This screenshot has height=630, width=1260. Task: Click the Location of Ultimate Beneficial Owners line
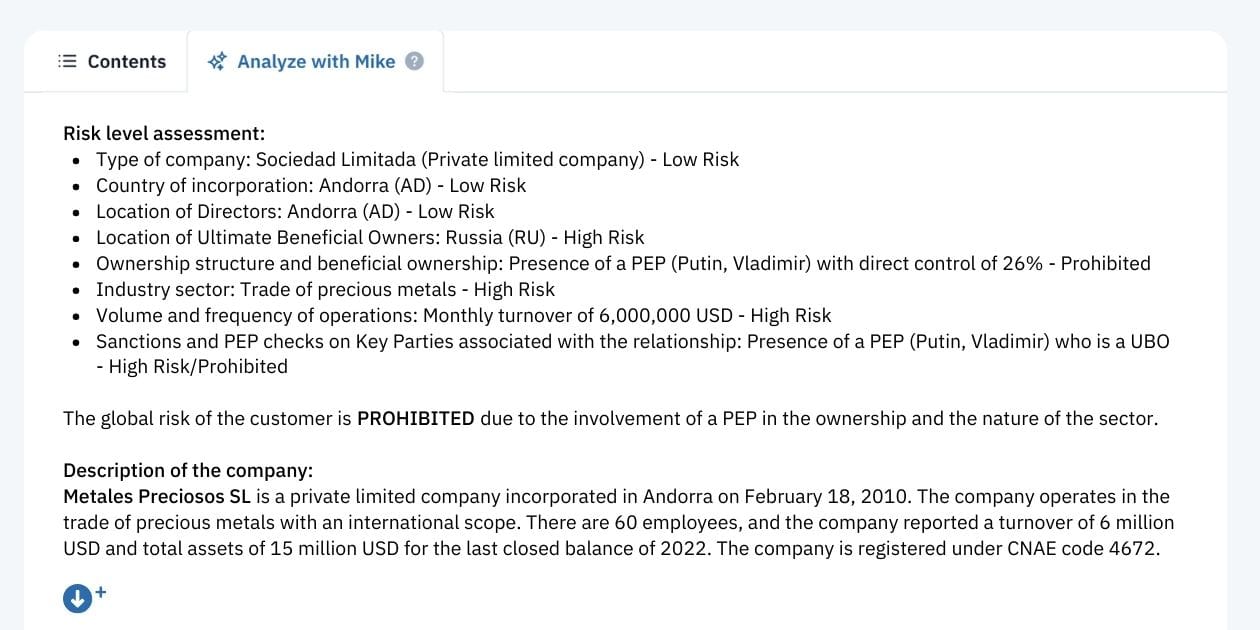370,237
